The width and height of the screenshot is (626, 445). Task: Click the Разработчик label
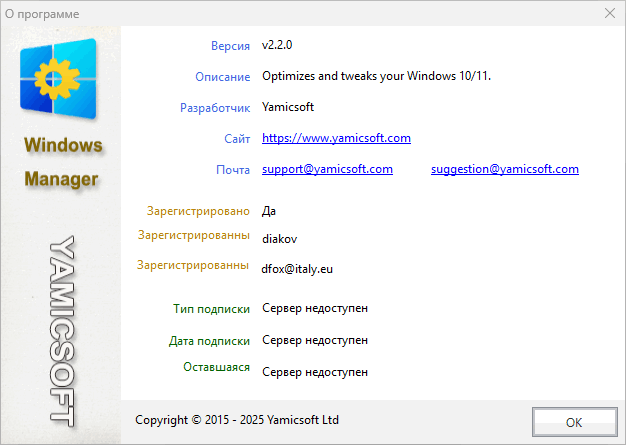point(215,108)
